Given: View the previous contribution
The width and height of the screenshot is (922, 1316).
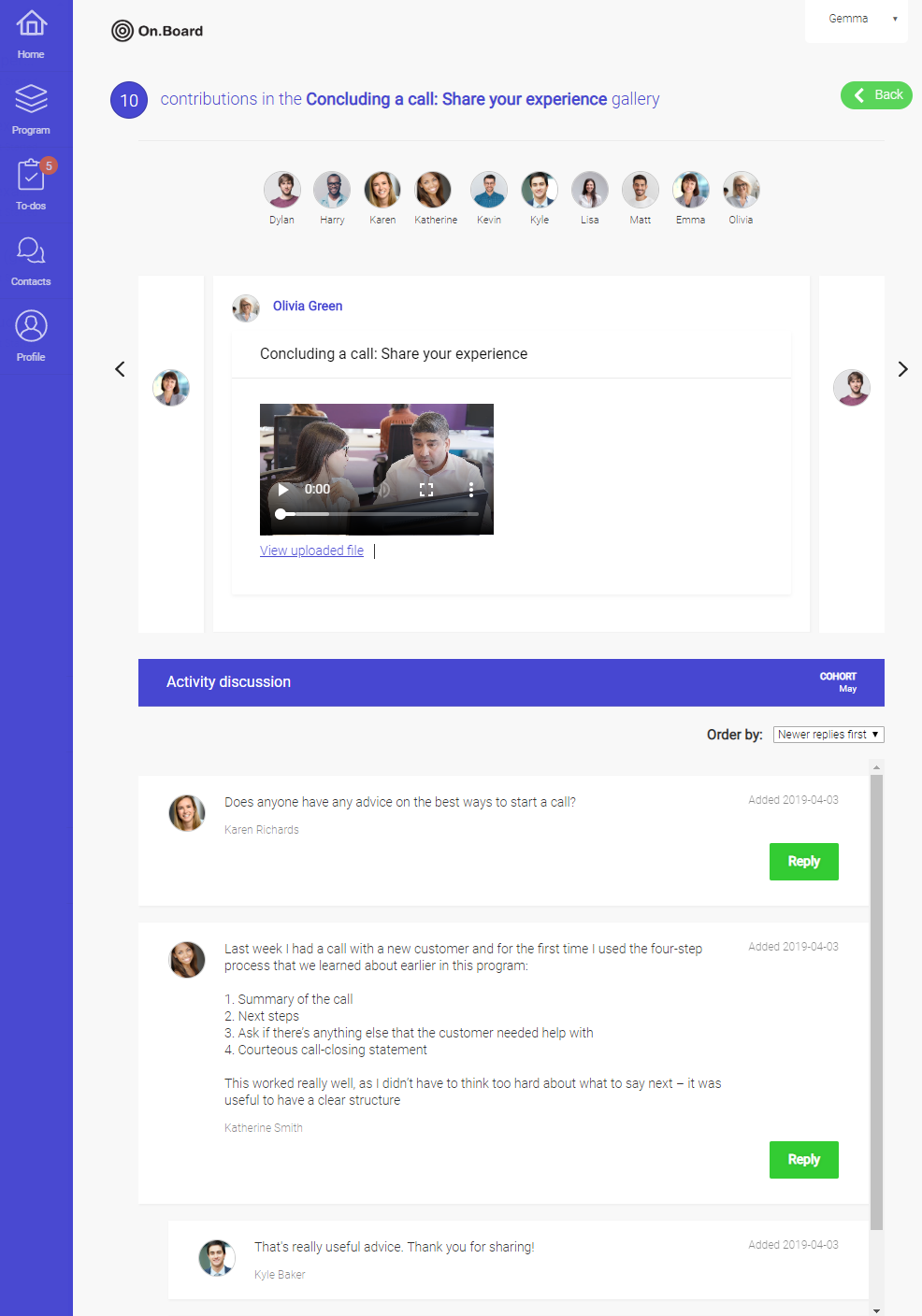Looking at the screenshot, I should tap(120, 369).
